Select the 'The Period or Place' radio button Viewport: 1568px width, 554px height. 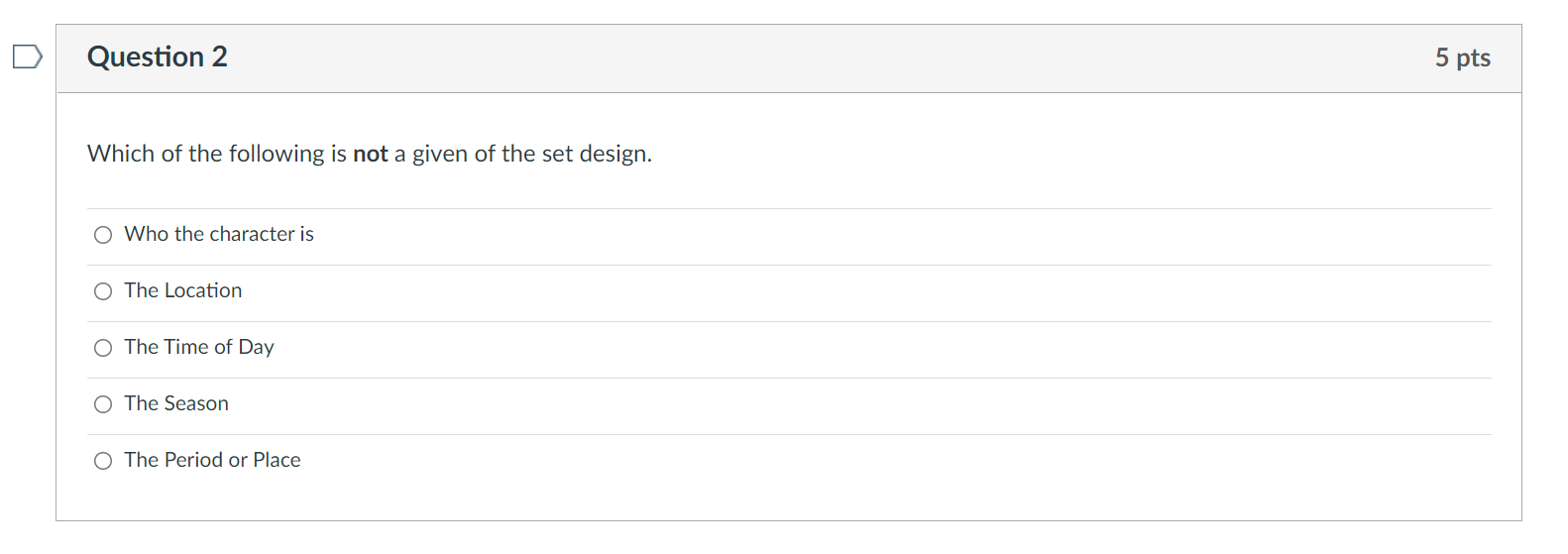[103, 461]
